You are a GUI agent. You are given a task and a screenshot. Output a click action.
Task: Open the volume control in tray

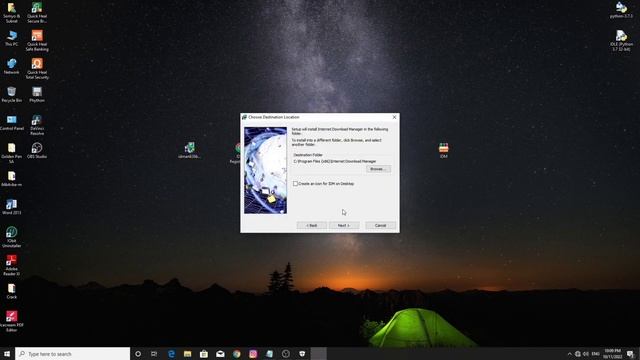(586, 353)
